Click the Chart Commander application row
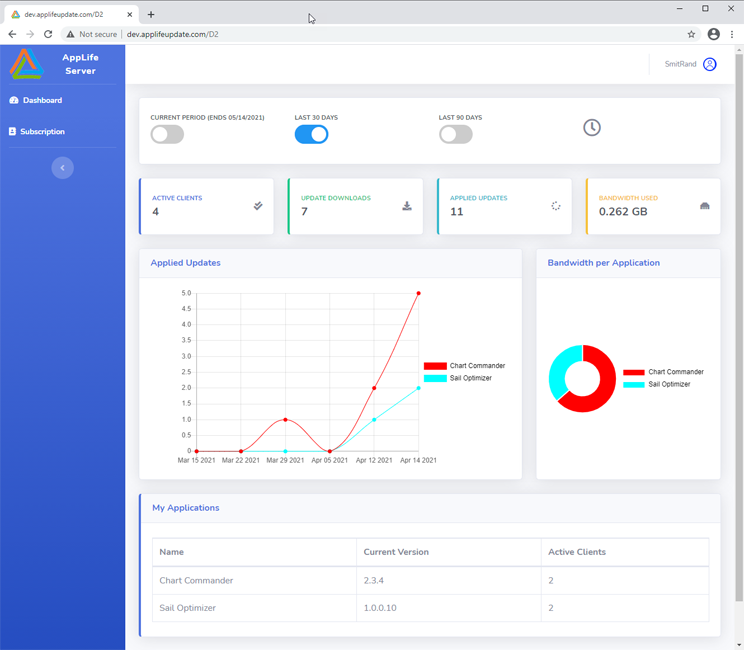The image size is (744, 650). 430,580
